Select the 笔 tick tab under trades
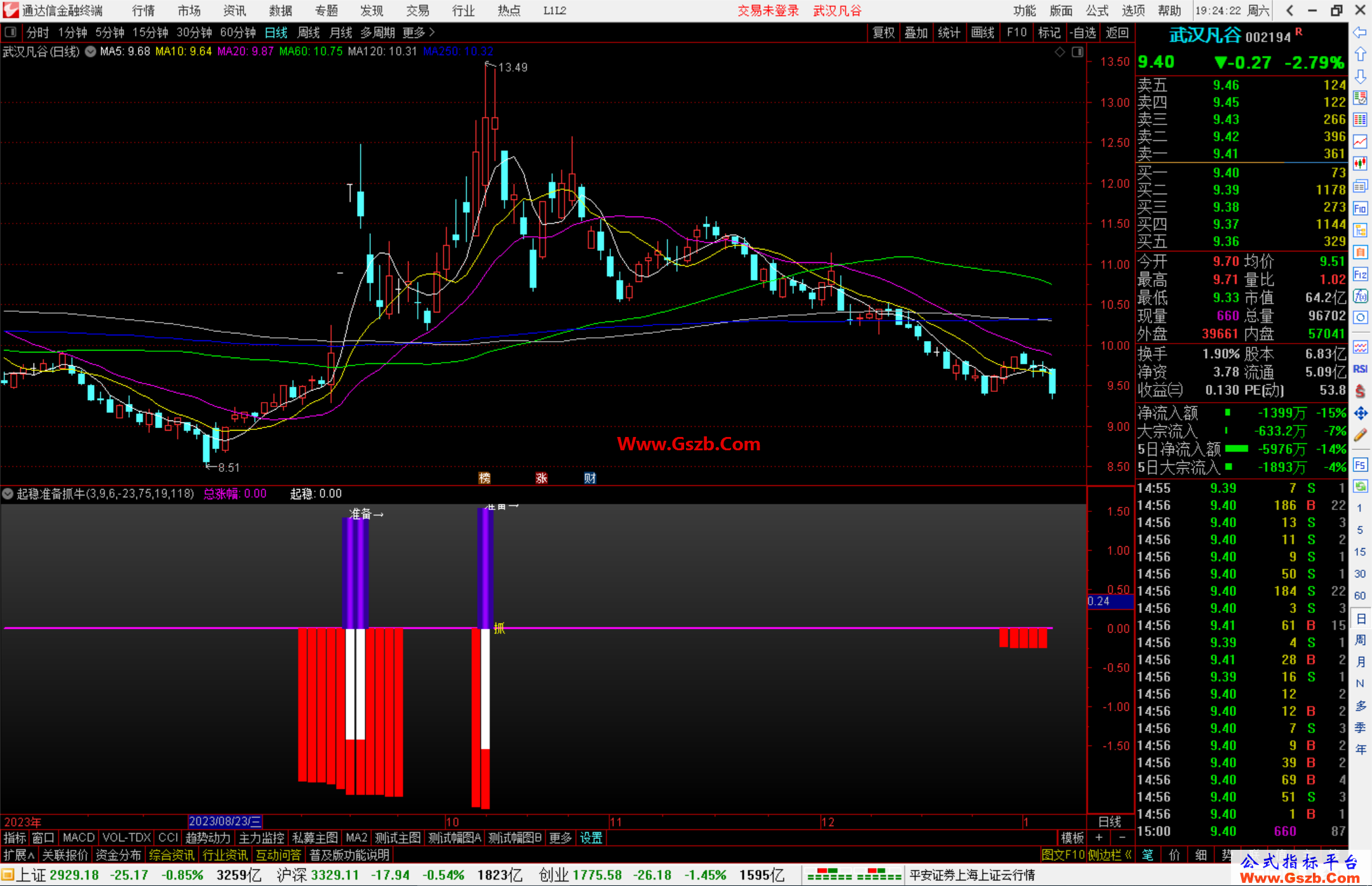The height and width of the screenshot is (886, 1372). [x=1148, y=855]
